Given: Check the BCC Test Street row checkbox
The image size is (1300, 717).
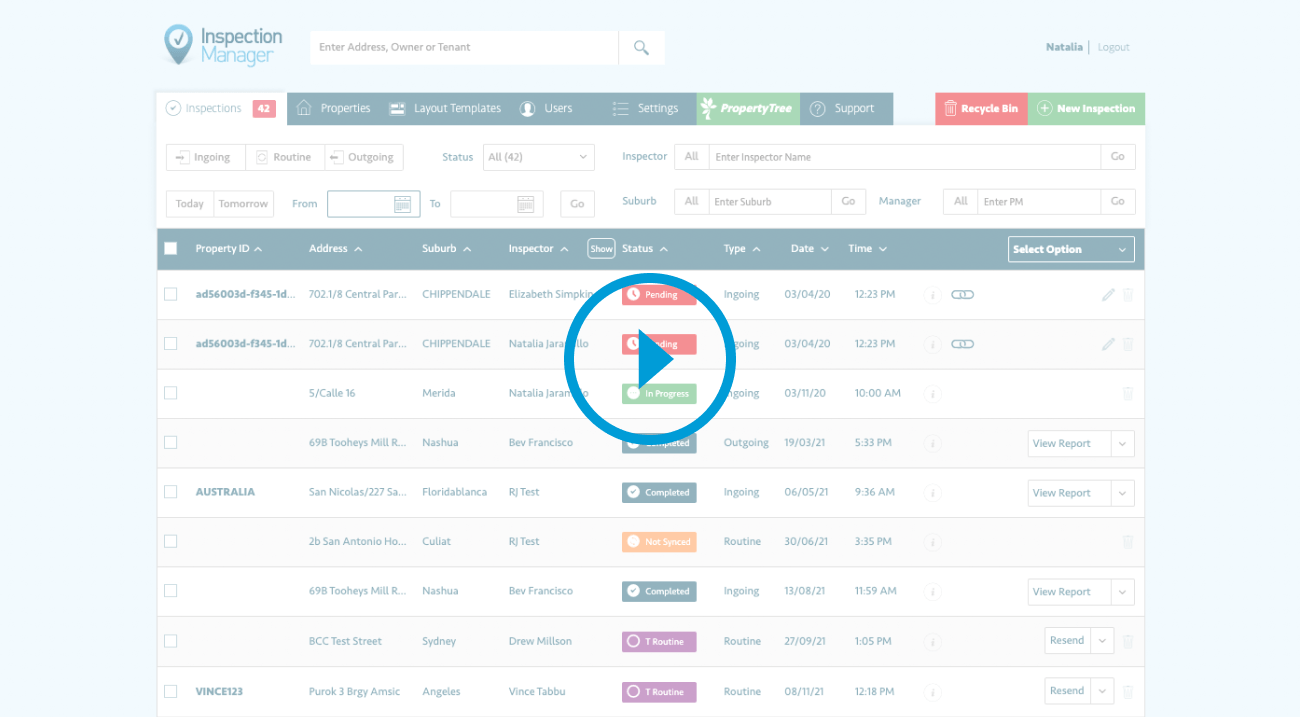Looking at the screenshot, I should [x=171, y=641].
